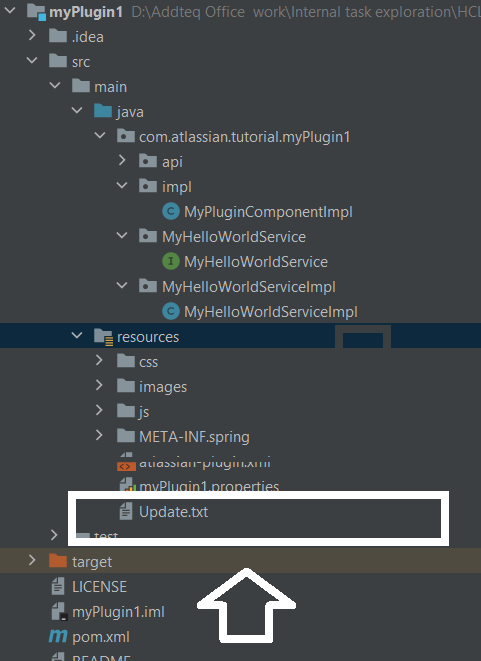Image resolution: width=481 pixels, height=661 pixels.
Task: Collapse com.atlassian.tutorial.myPlugin1 package
Action: click(x=100, y=136)
